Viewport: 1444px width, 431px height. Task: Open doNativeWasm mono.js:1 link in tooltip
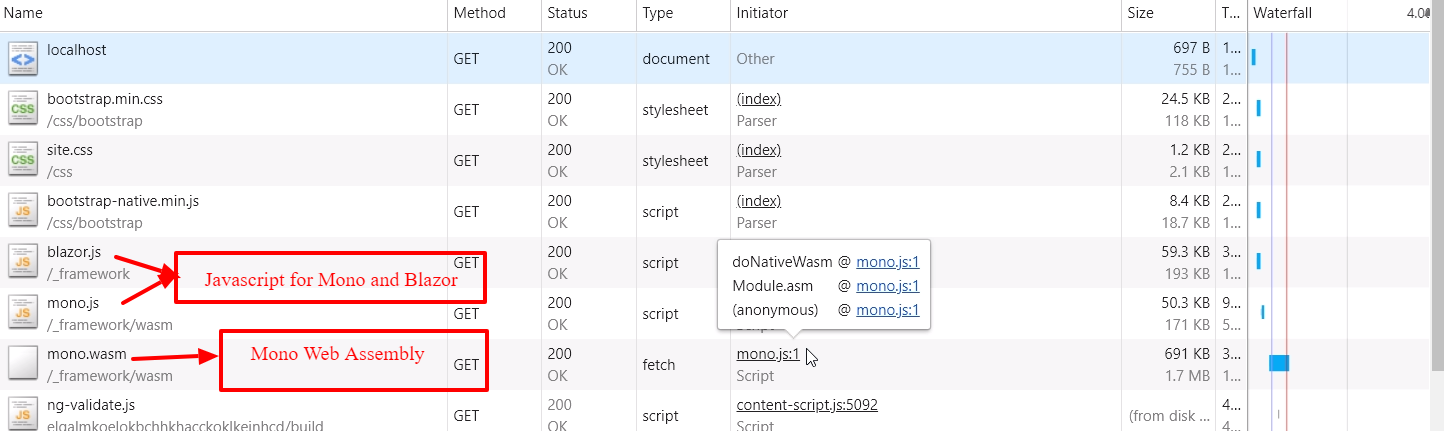pos(887,263)
